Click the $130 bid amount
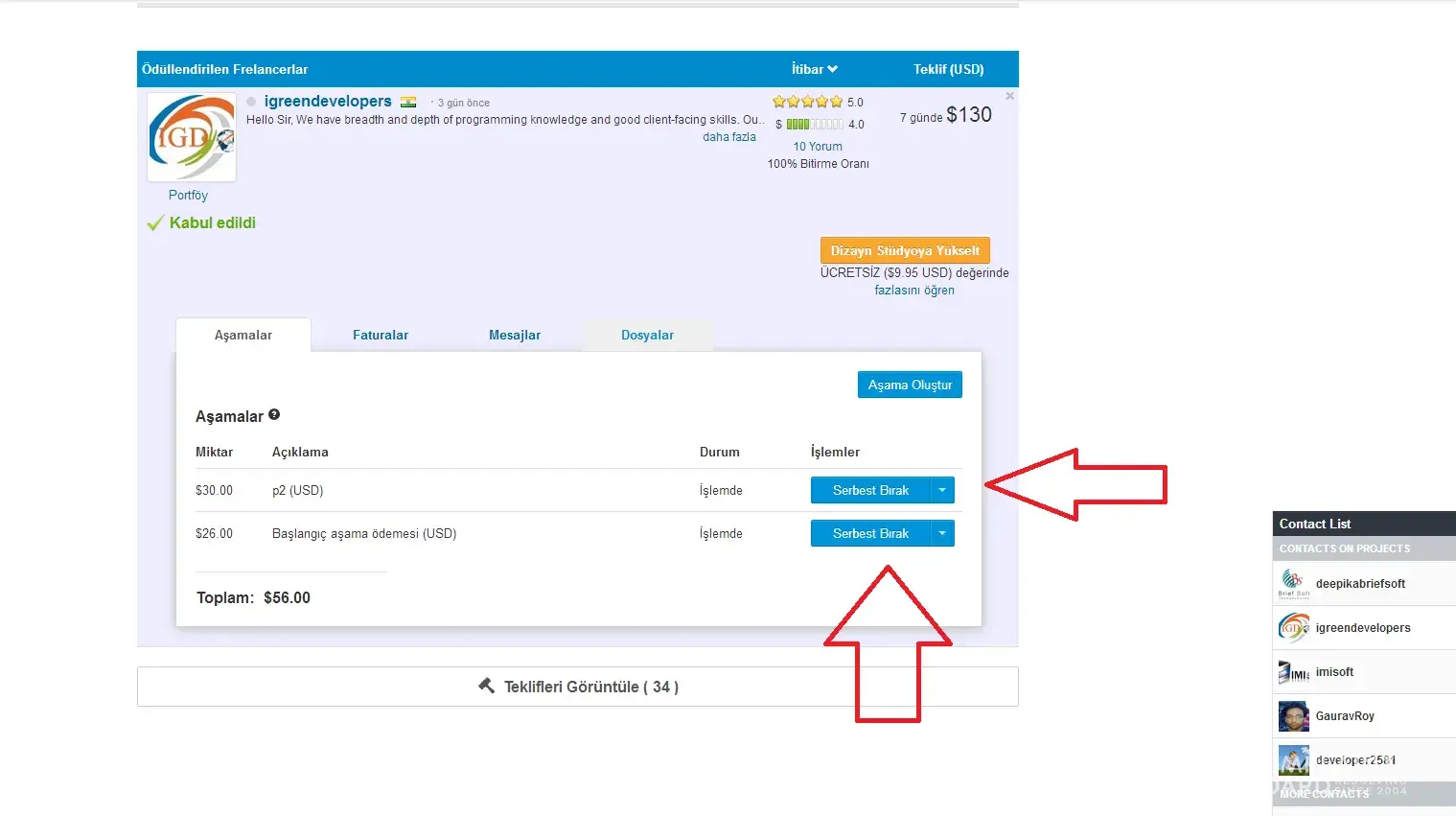Viewport: 1456px width, 816px height. pyautogui.click(x=969, y=115)
